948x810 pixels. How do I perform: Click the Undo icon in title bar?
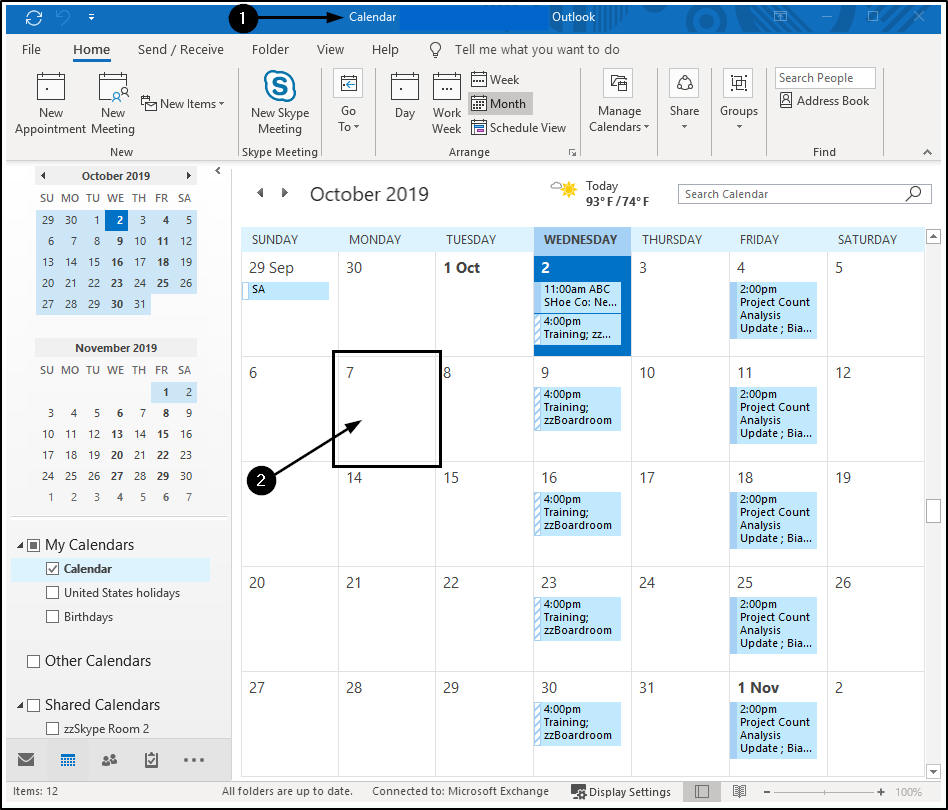point(63,18)
